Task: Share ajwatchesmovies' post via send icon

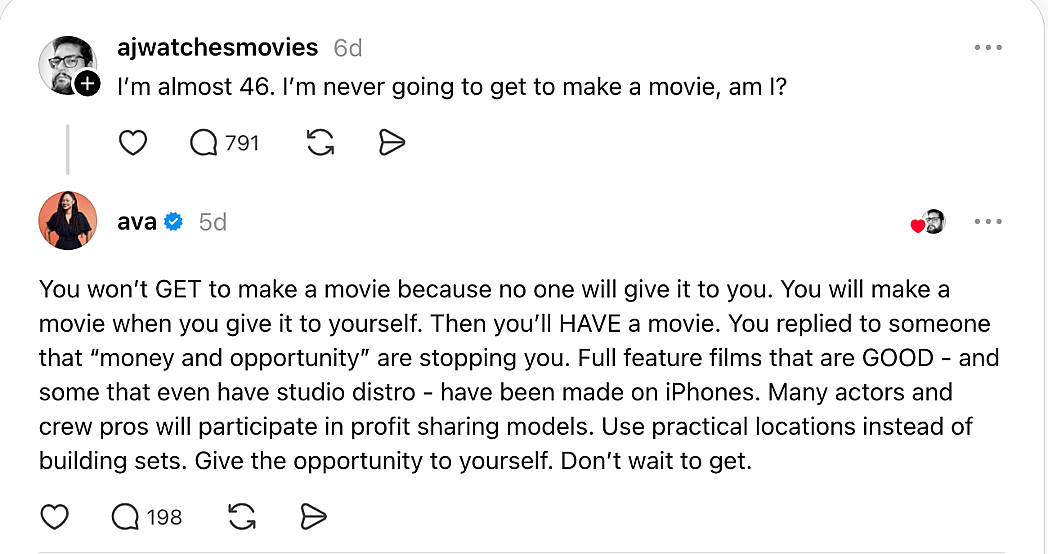Action: 392,143
